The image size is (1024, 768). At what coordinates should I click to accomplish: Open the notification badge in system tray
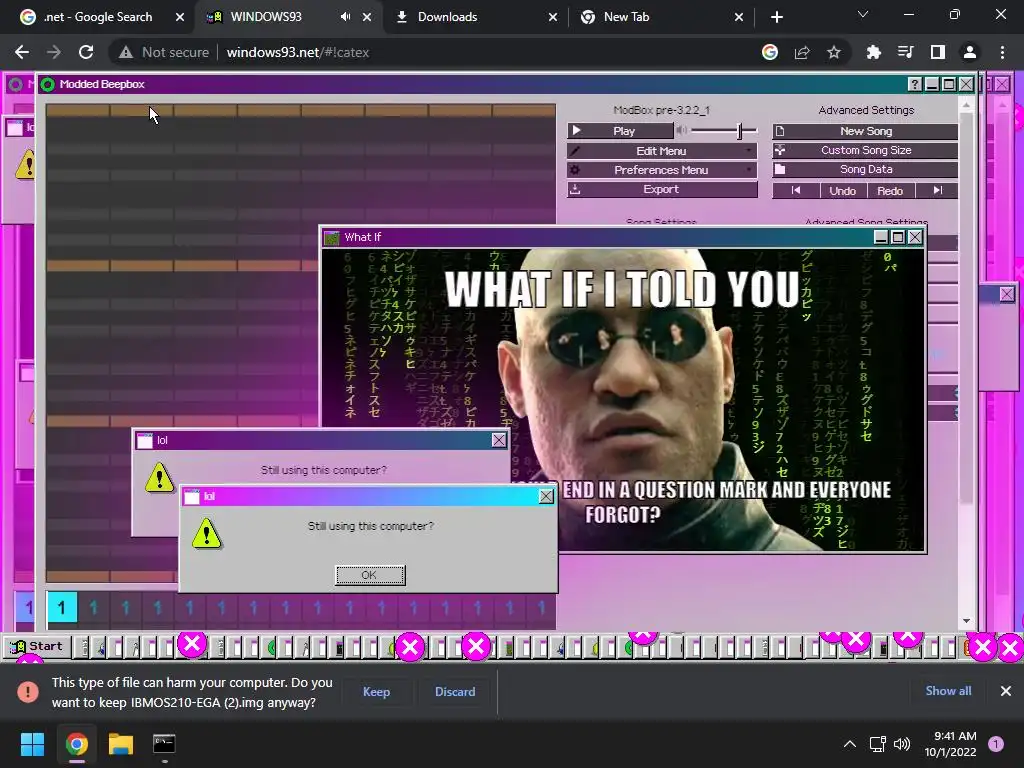click(x=995, y=744)
